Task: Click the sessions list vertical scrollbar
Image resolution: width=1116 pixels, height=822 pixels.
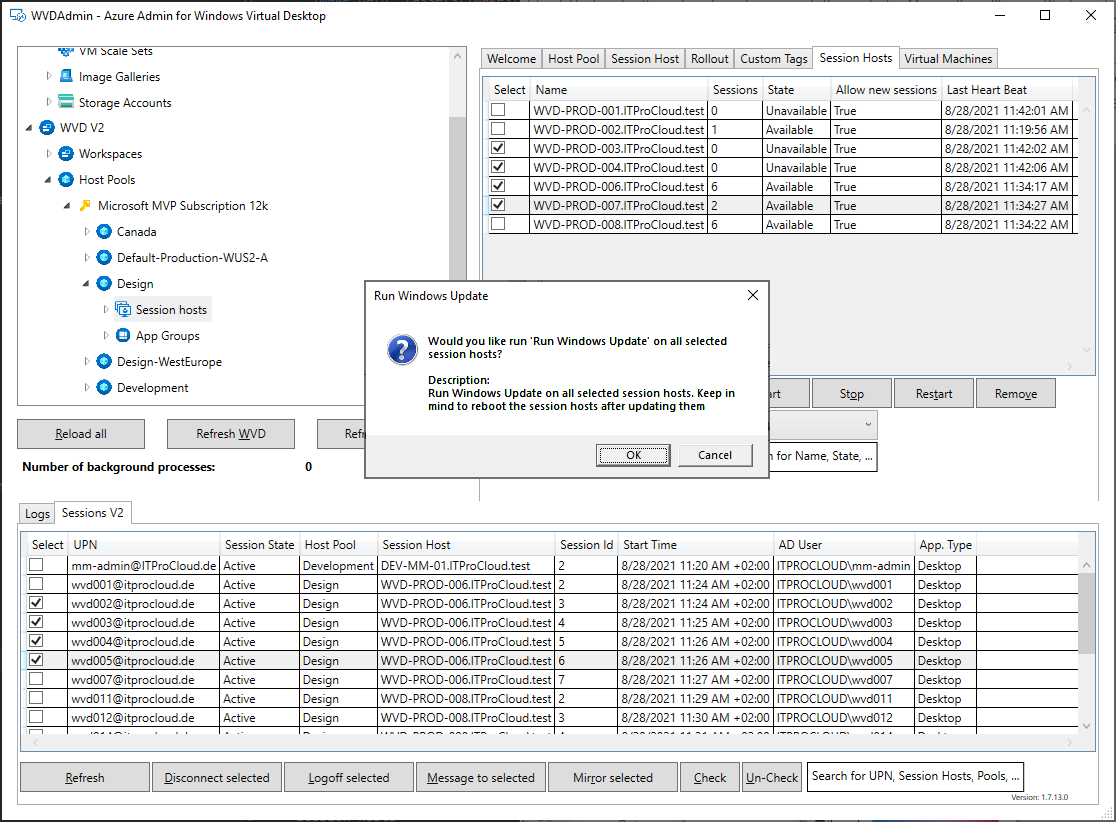Action: [x=1086, y=646]
